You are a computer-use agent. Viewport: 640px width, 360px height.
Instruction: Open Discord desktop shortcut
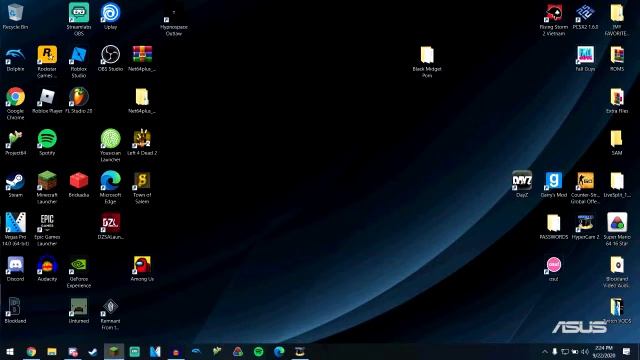pyautogui.click(x=16, y=269)
